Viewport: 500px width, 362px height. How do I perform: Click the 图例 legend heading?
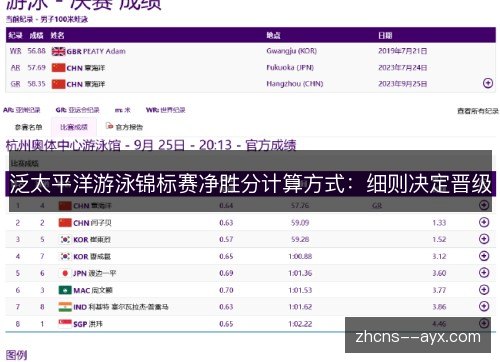(x=16, y=355)
